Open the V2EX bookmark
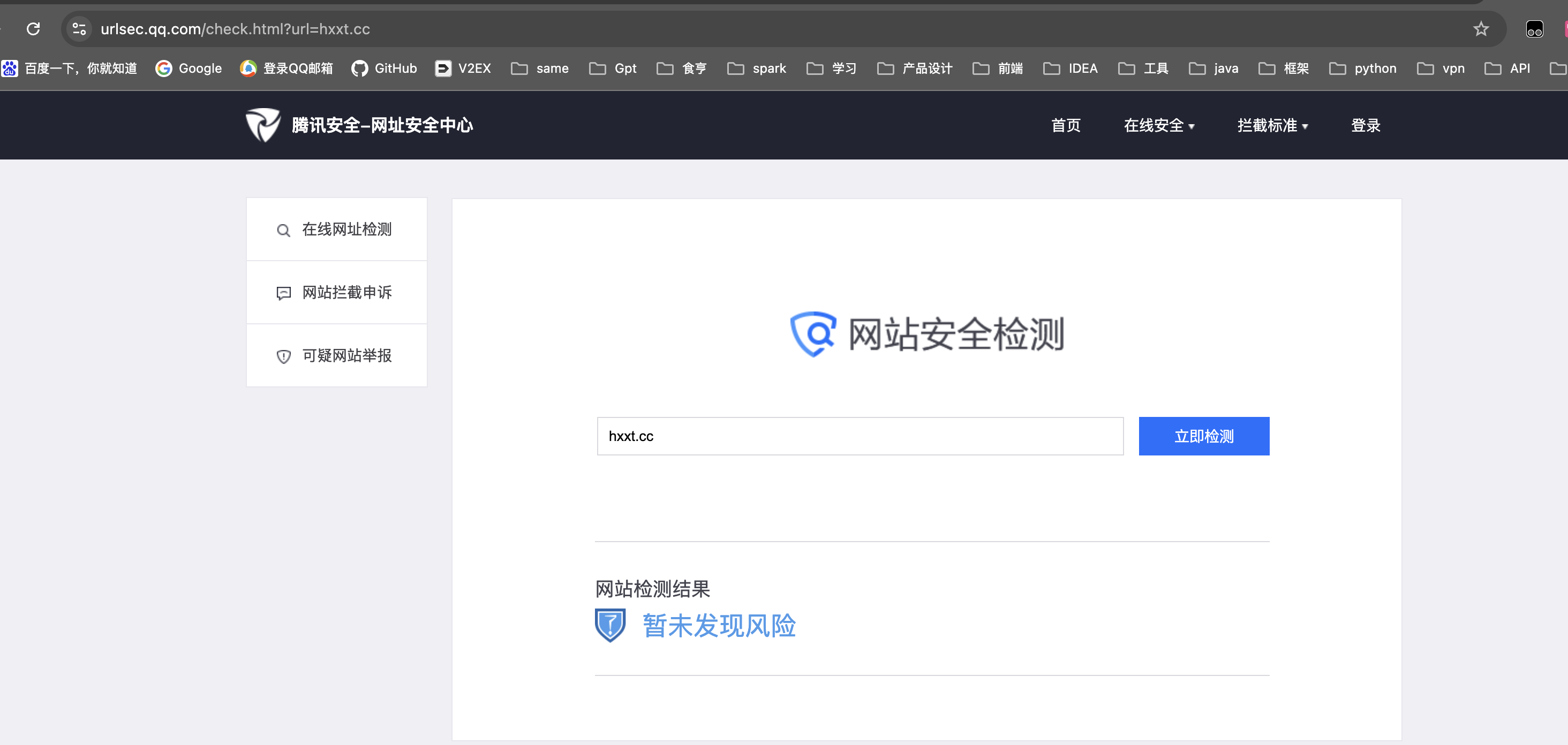 (463, 69)
